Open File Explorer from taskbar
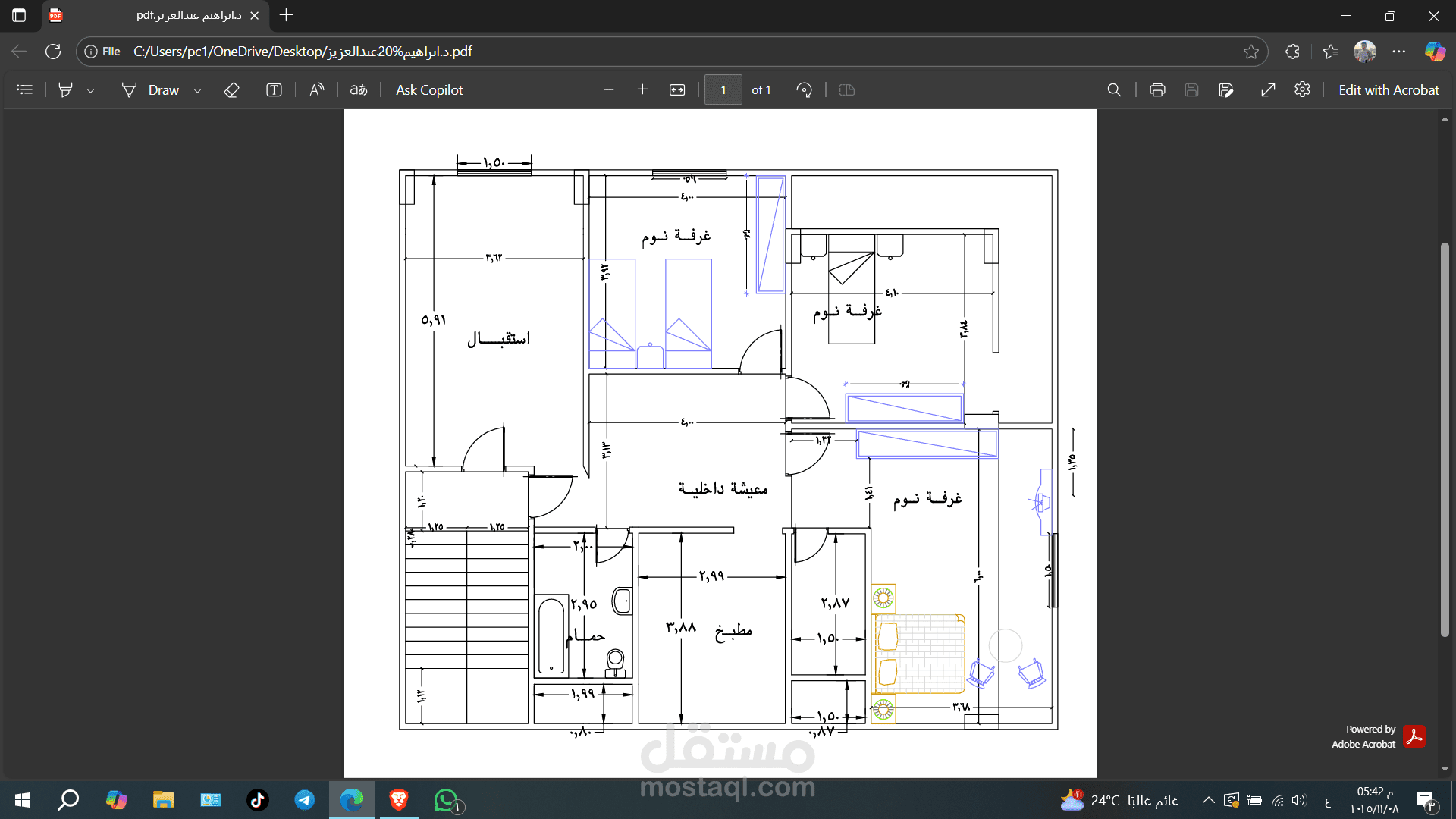The height and width of the screenshot is (819, 1456). tap(163, 800)
